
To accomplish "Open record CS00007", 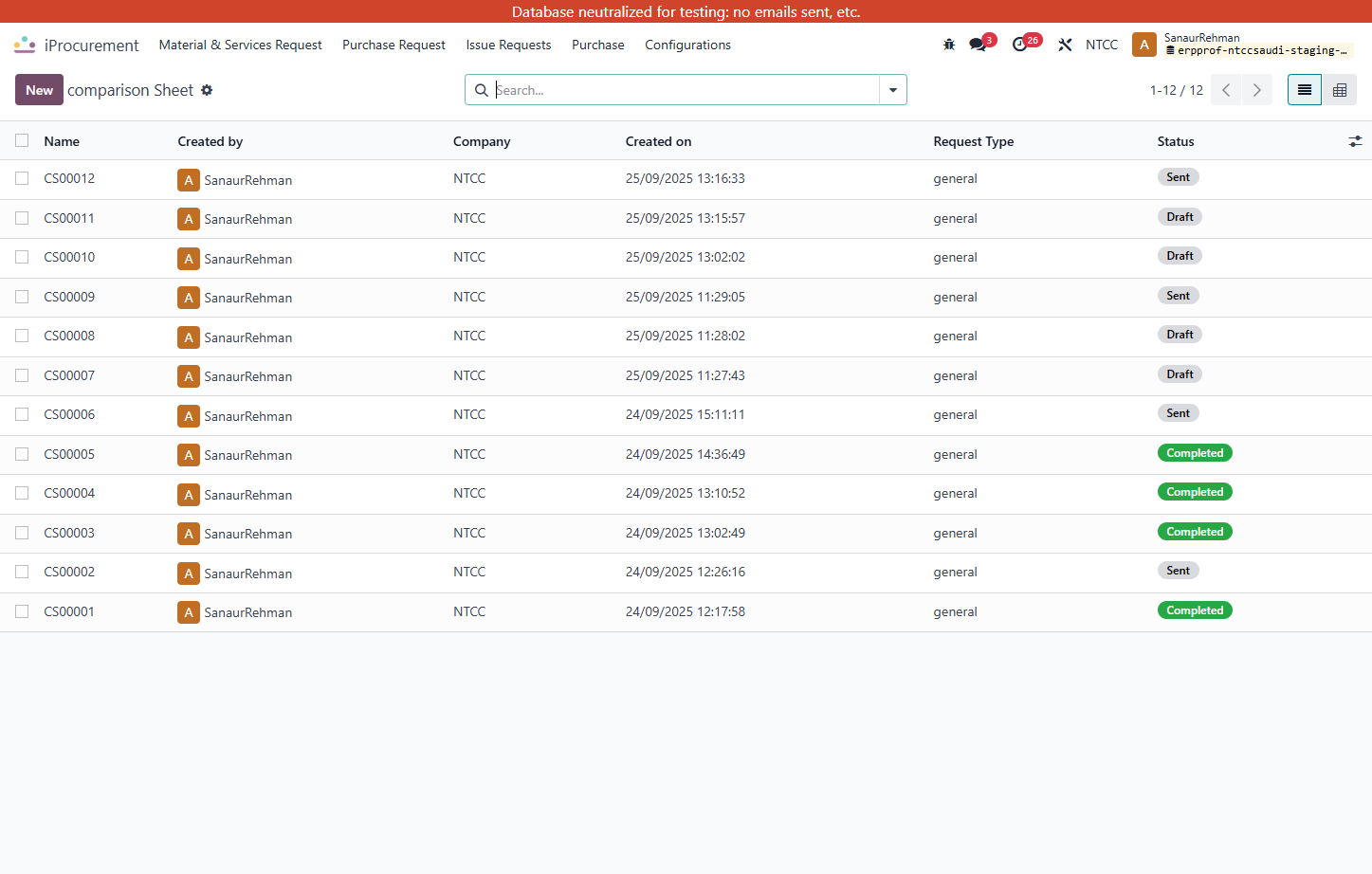I will point(69,375).
